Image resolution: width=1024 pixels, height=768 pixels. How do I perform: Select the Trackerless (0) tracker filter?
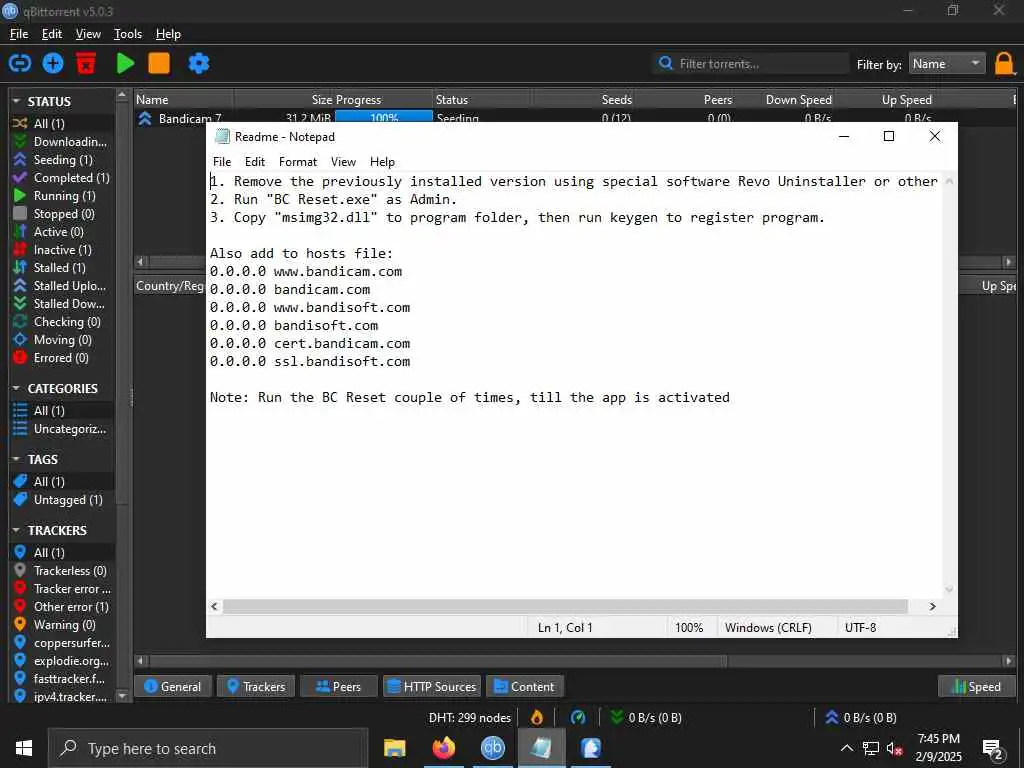pos(63,571)
